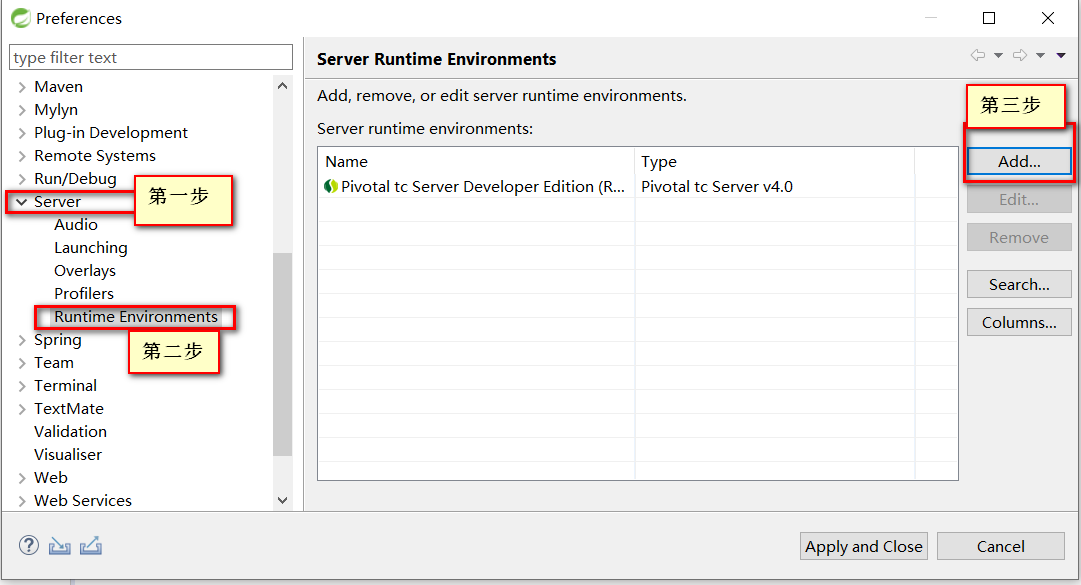Click the Export preferences icon

[x=91, y=546]
